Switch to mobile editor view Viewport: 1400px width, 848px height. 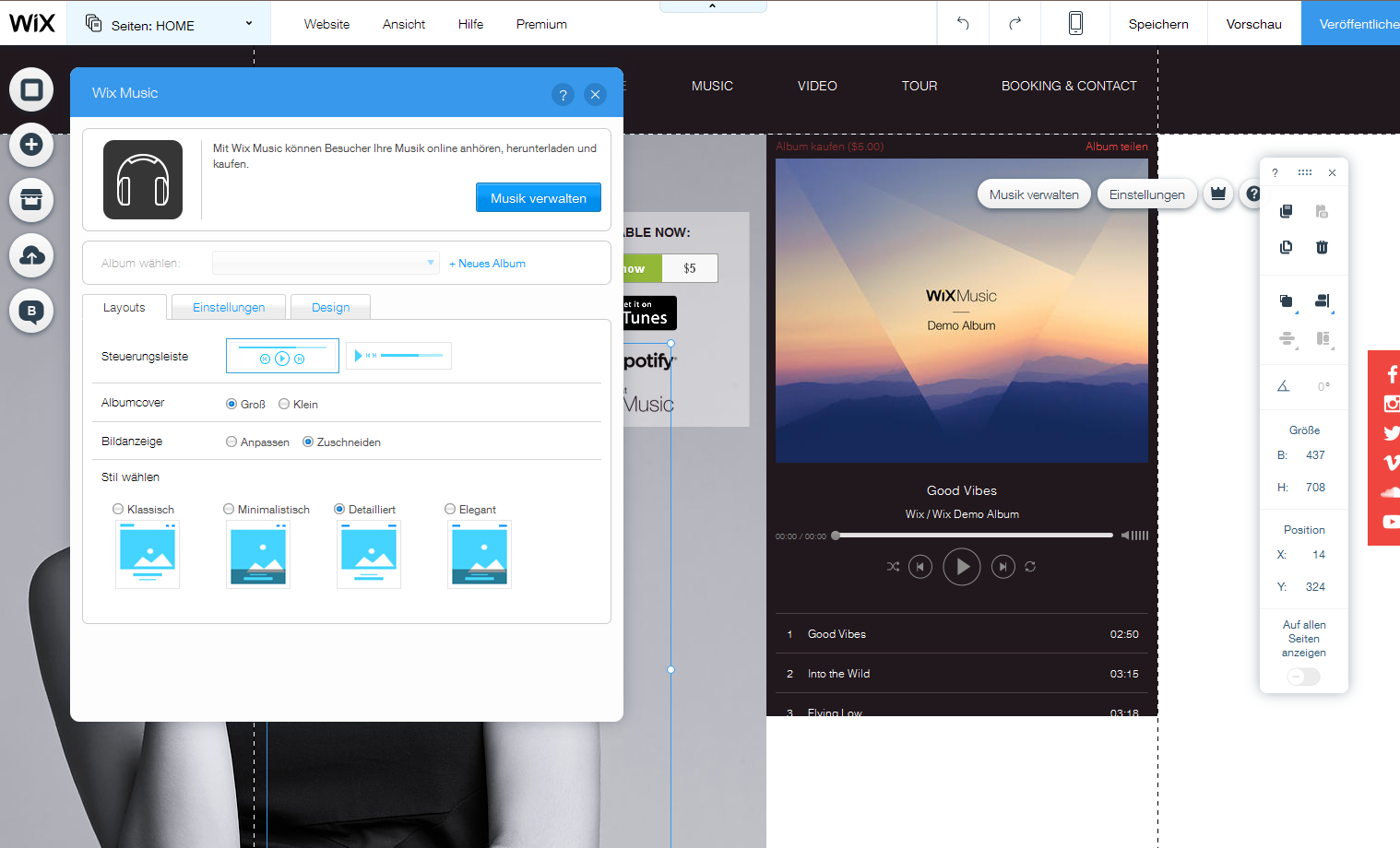click(1075, 23)
